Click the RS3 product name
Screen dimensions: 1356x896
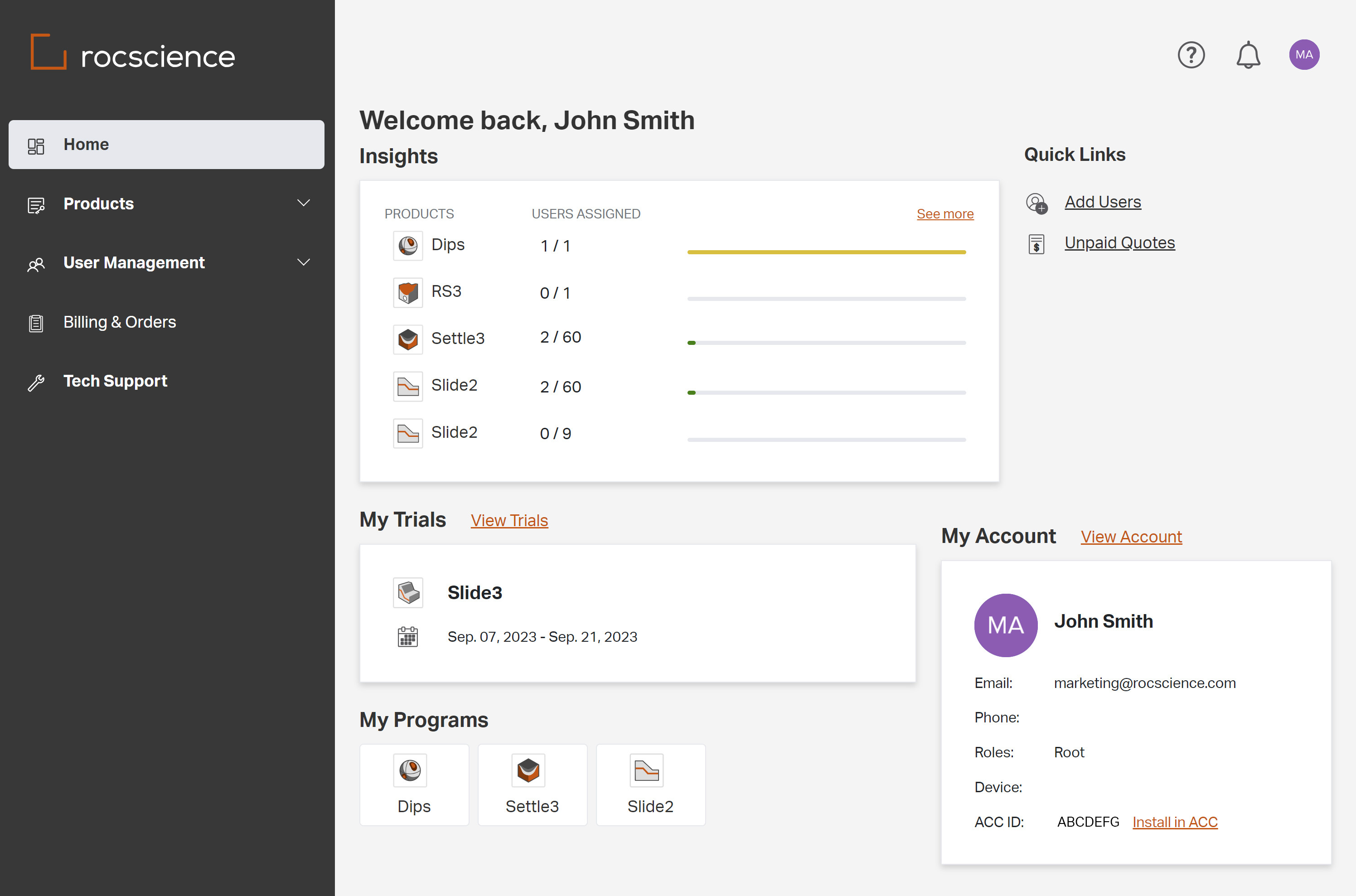(446, 291)
